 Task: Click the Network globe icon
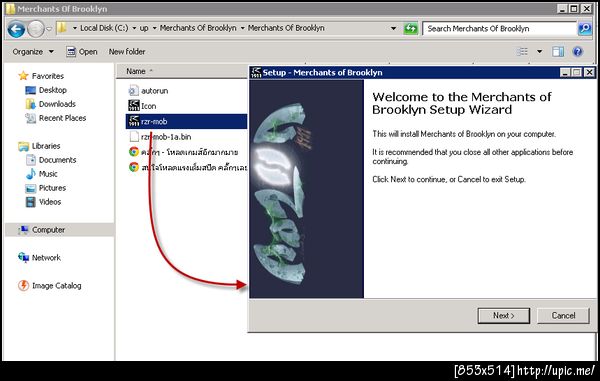click(x=23, y=258)
